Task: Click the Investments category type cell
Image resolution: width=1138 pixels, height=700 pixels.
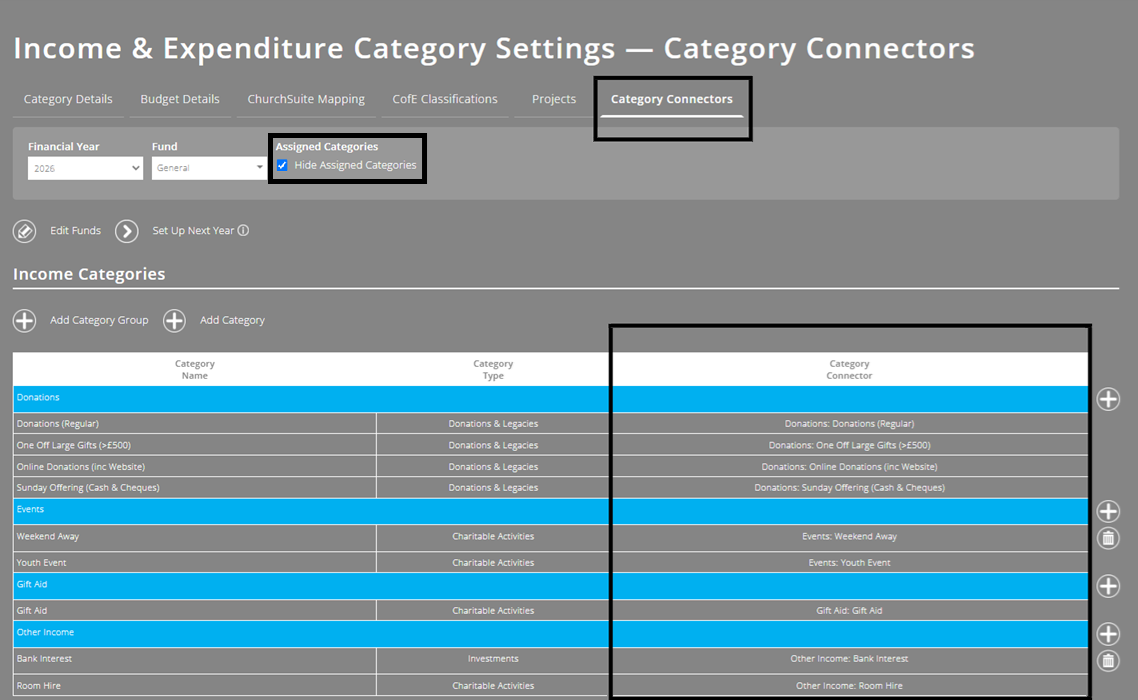Action: click(494, 659)
